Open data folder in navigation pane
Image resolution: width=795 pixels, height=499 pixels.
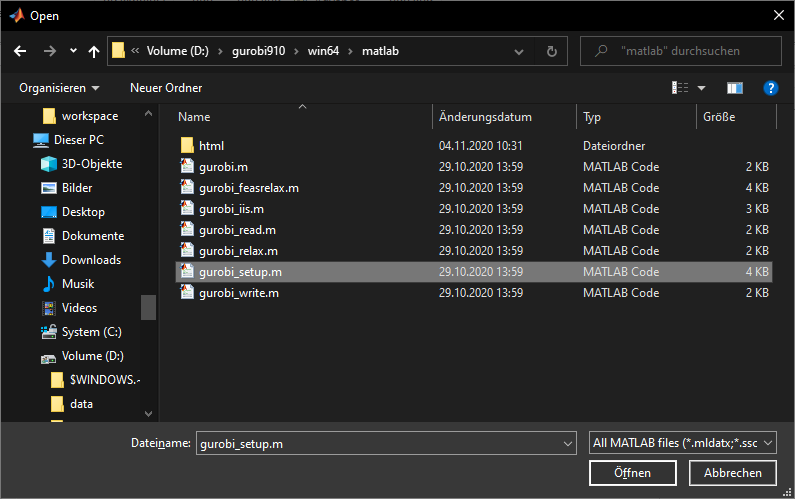coord(81,404)
